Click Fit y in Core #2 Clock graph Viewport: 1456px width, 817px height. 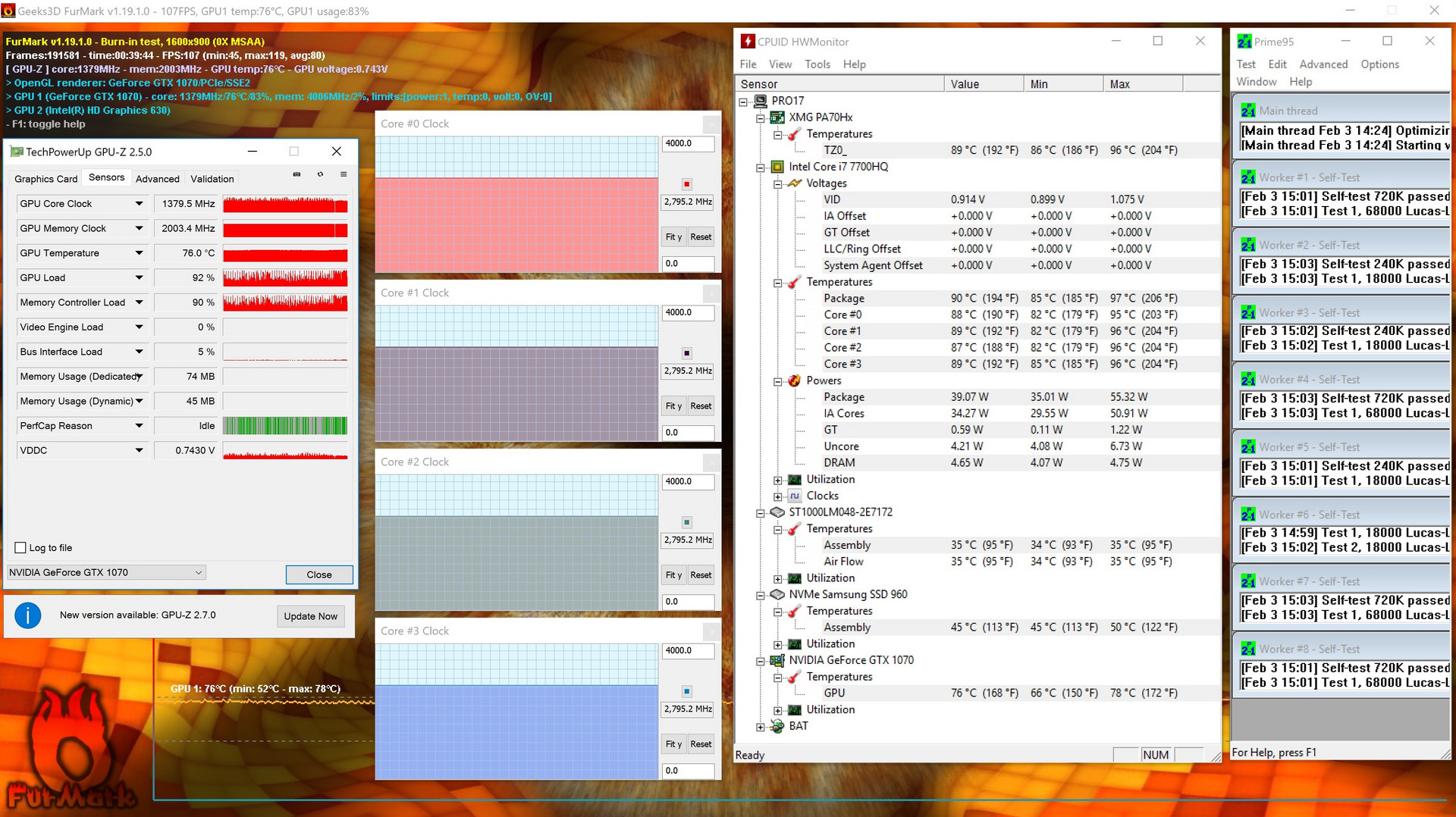click(673, 575)
